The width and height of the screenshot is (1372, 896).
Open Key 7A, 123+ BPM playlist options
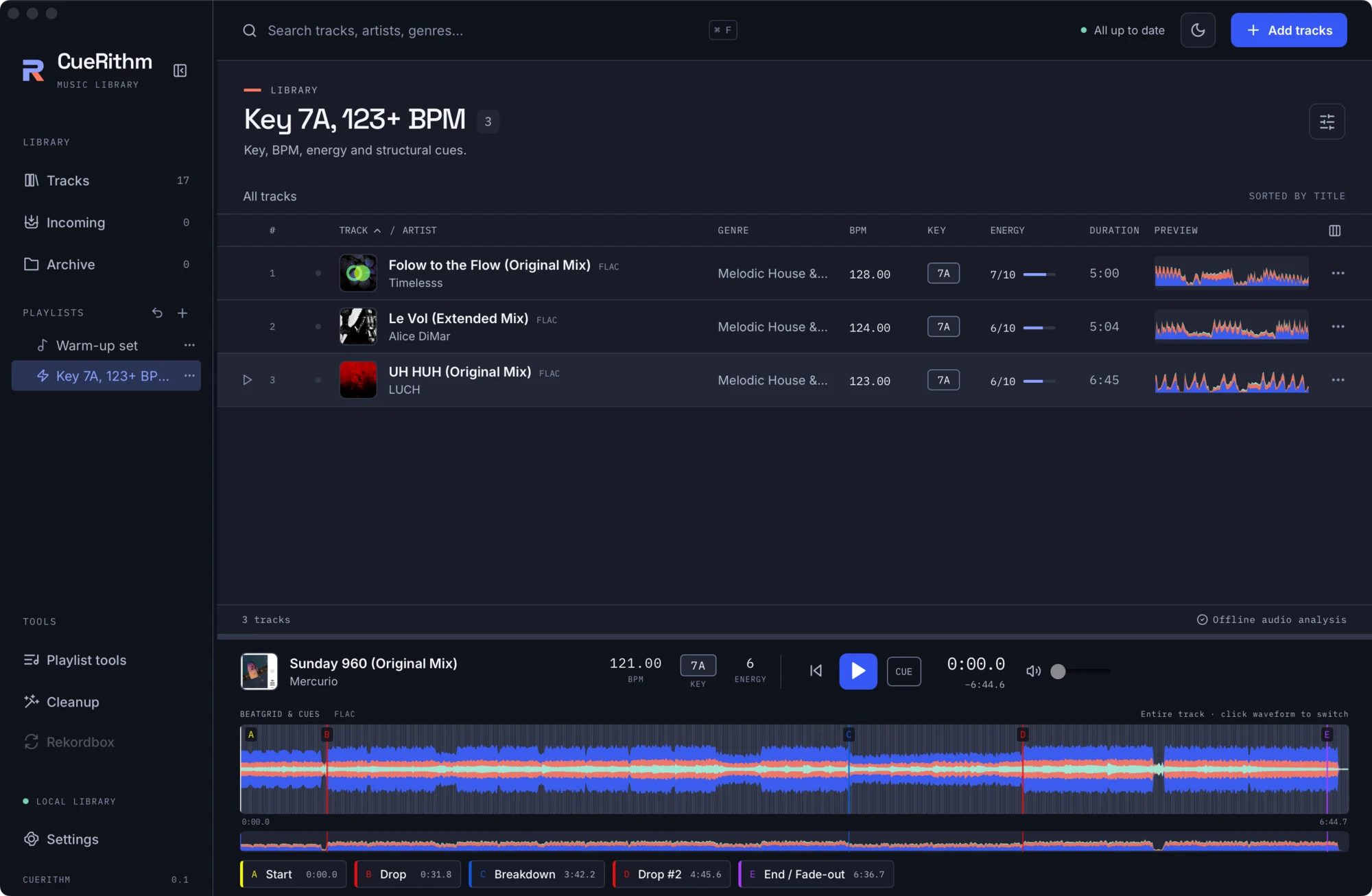(x=189, y=376)
